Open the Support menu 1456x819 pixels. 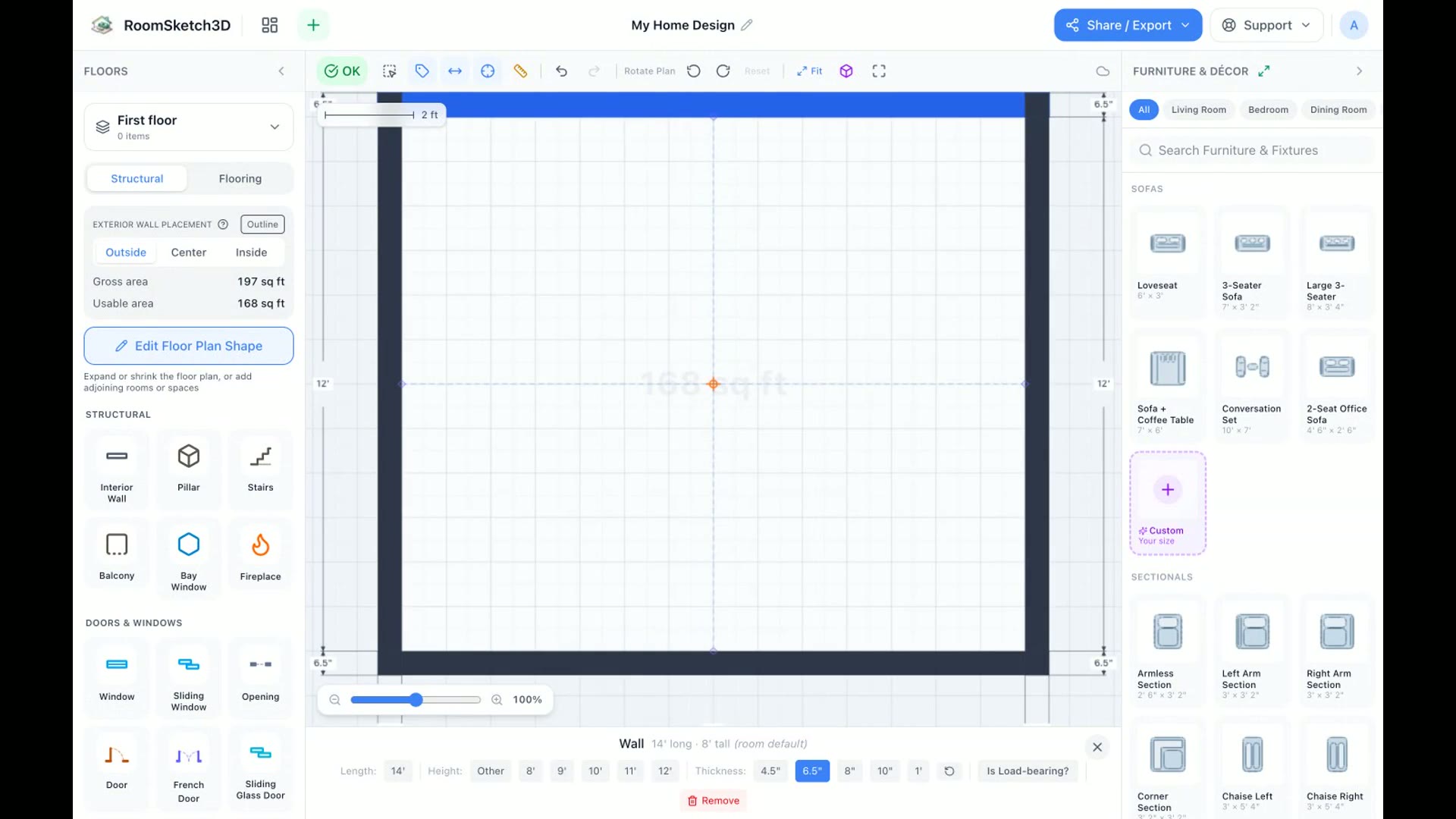(1266, 25)
